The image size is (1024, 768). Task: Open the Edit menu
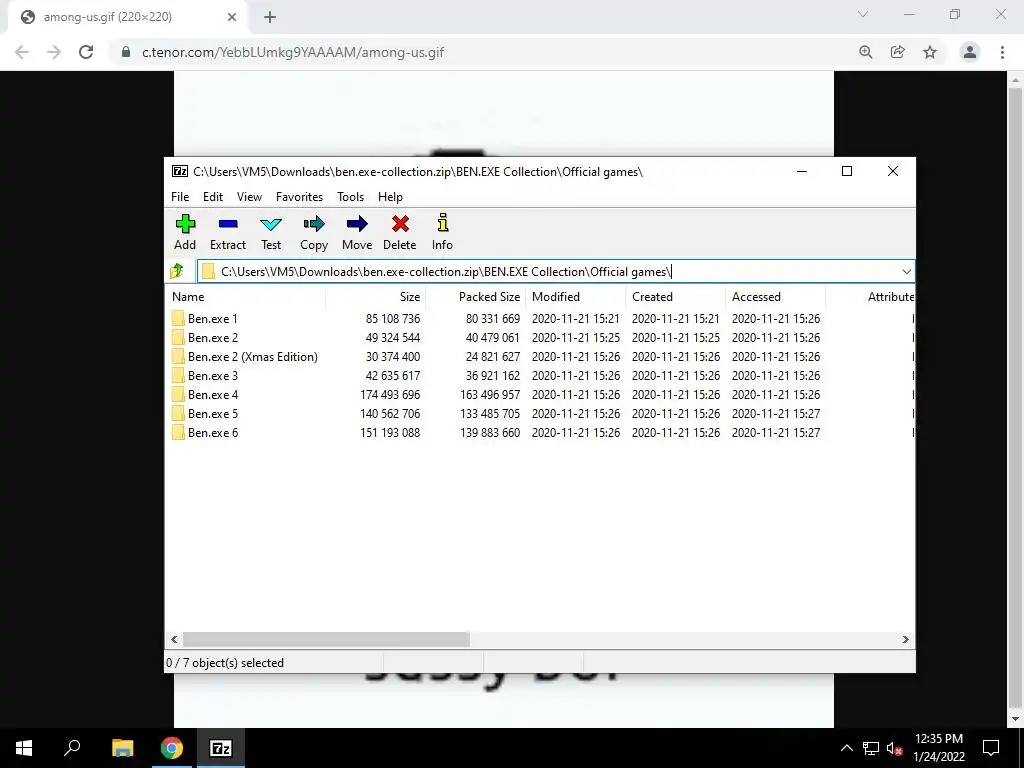point(213,197)
